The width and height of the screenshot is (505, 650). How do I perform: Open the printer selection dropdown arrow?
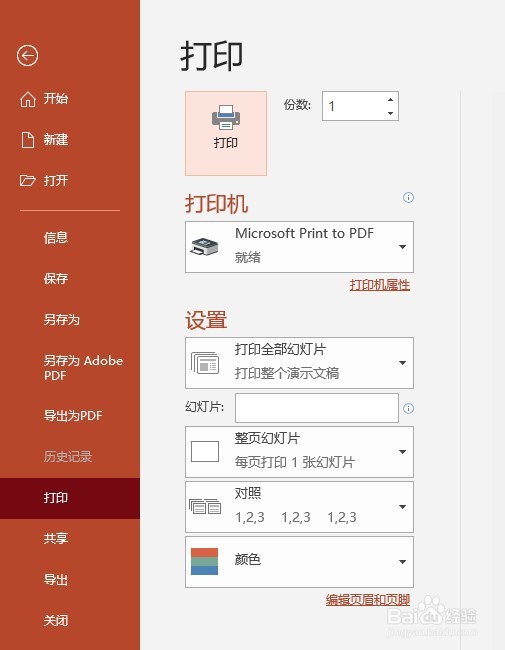[402, 247]
